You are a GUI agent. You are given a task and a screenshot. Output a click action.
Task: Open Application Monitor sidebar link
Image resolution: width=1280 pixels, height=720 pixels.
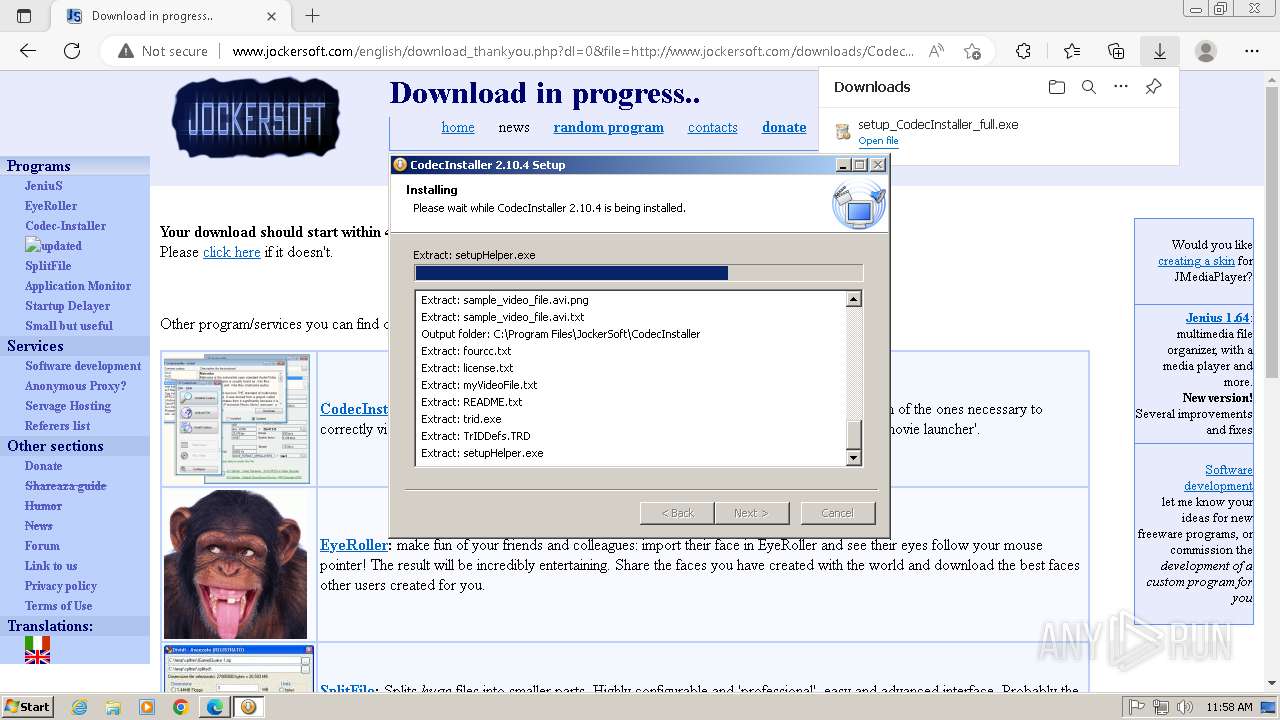[x=78, y=286]
